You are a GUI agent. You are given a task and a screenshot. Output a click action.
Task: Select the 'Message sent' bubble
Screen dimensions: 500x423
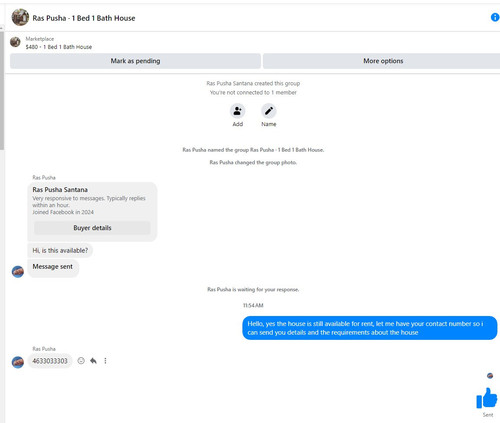click(x=53, y=268)
